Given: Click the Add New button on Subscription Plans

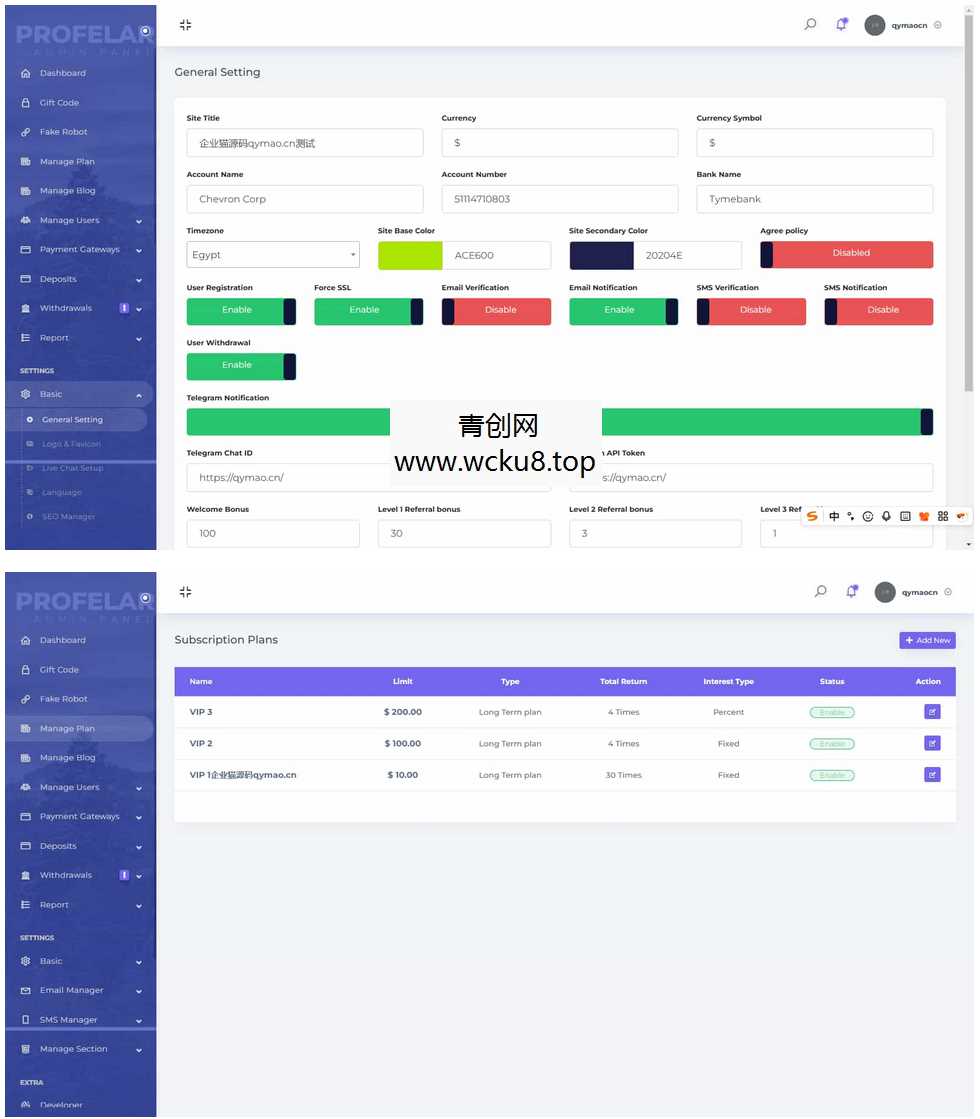Looking at the screenshot, I should click(926, 640).
